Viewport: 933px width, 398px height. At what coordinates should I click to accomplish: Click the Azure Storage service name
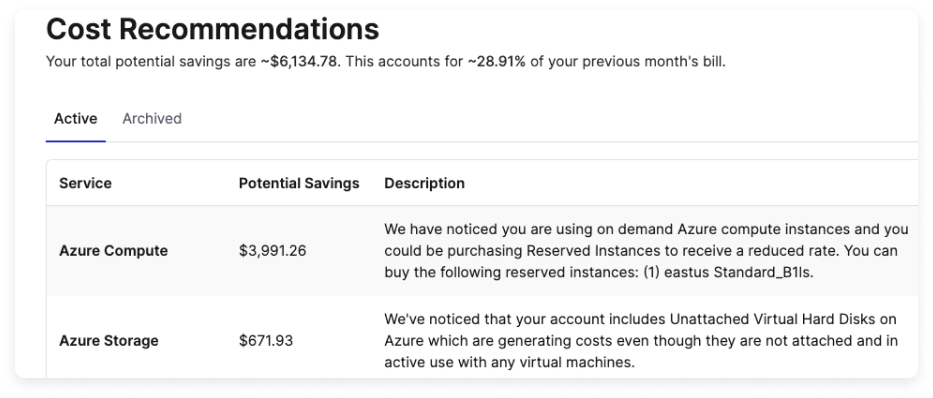click(x=108, y=341)
